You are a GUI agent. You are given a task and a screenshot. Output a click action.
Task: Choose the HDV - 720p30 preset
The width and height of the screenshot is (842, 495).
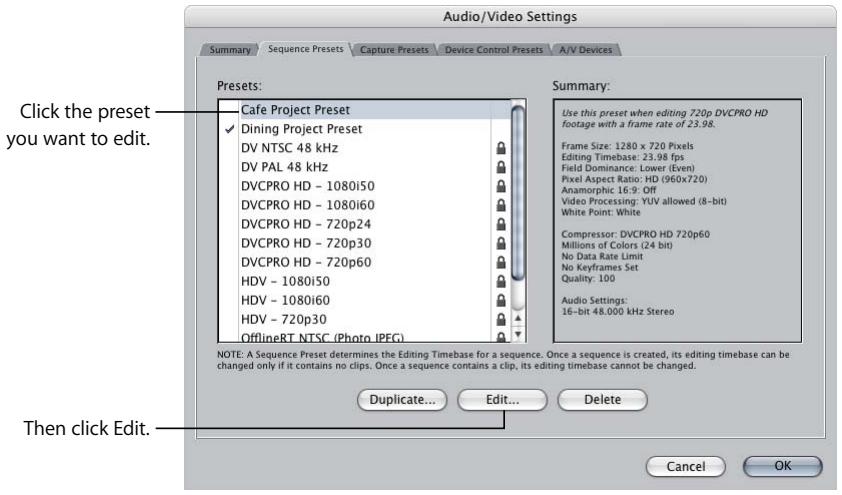pos(365,319)
